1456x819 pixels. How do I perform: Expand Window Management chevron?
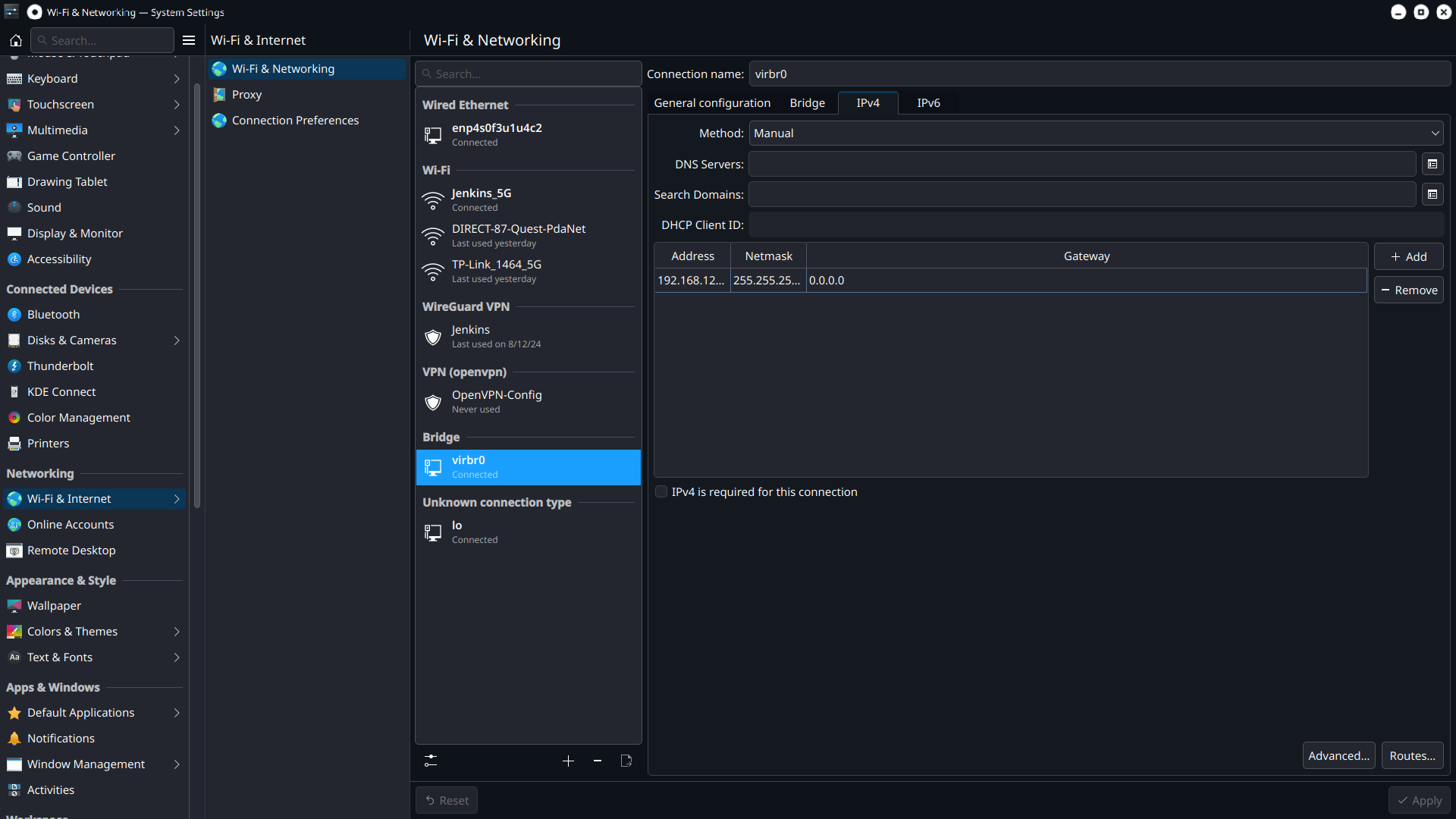pos(177,764)
